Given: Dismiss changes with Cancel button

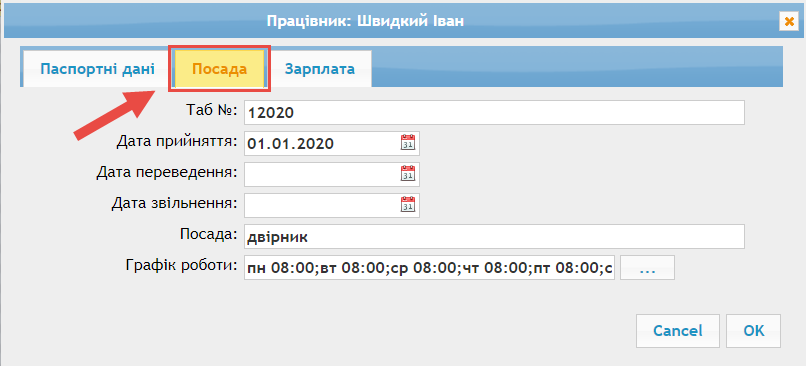Looking at the screenshot, I should 677,331.
